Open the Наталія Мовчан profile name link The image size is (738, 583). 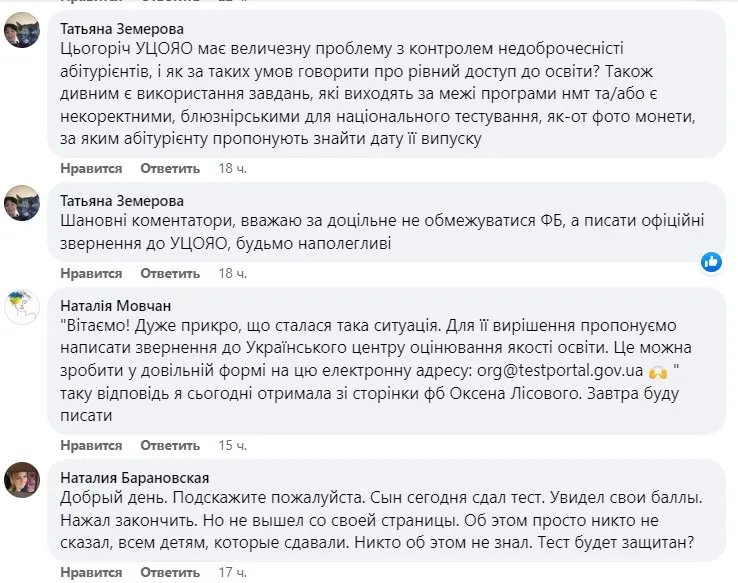114,305
